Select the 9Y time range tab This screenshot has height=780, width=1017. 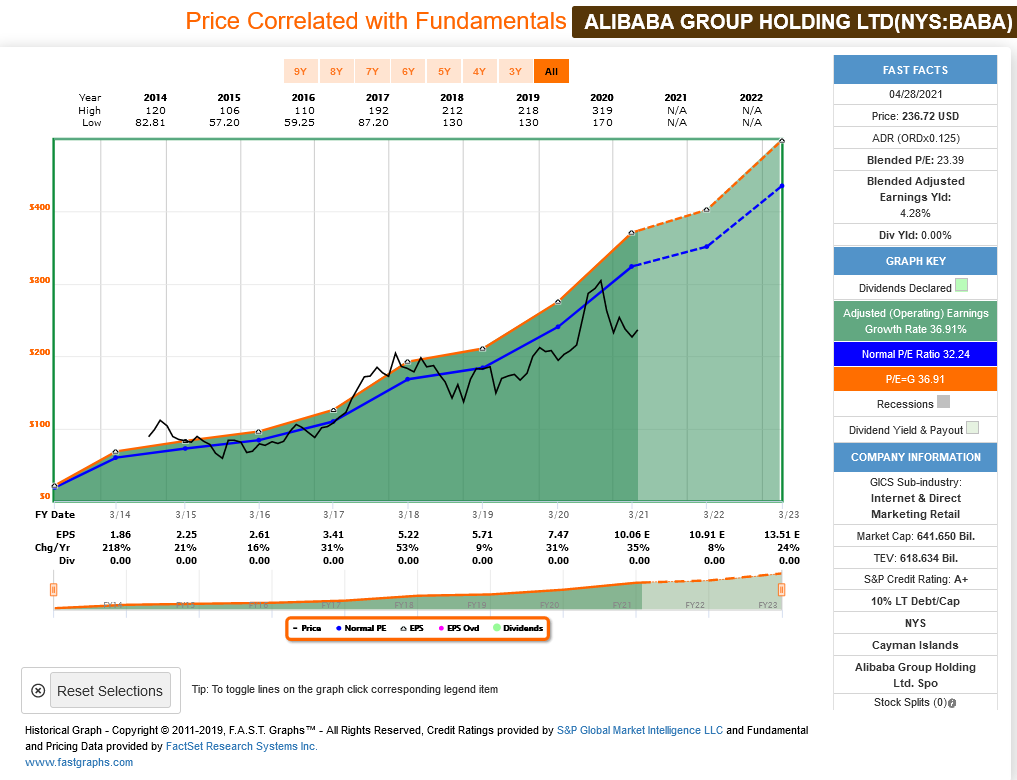tap(300, 71)
